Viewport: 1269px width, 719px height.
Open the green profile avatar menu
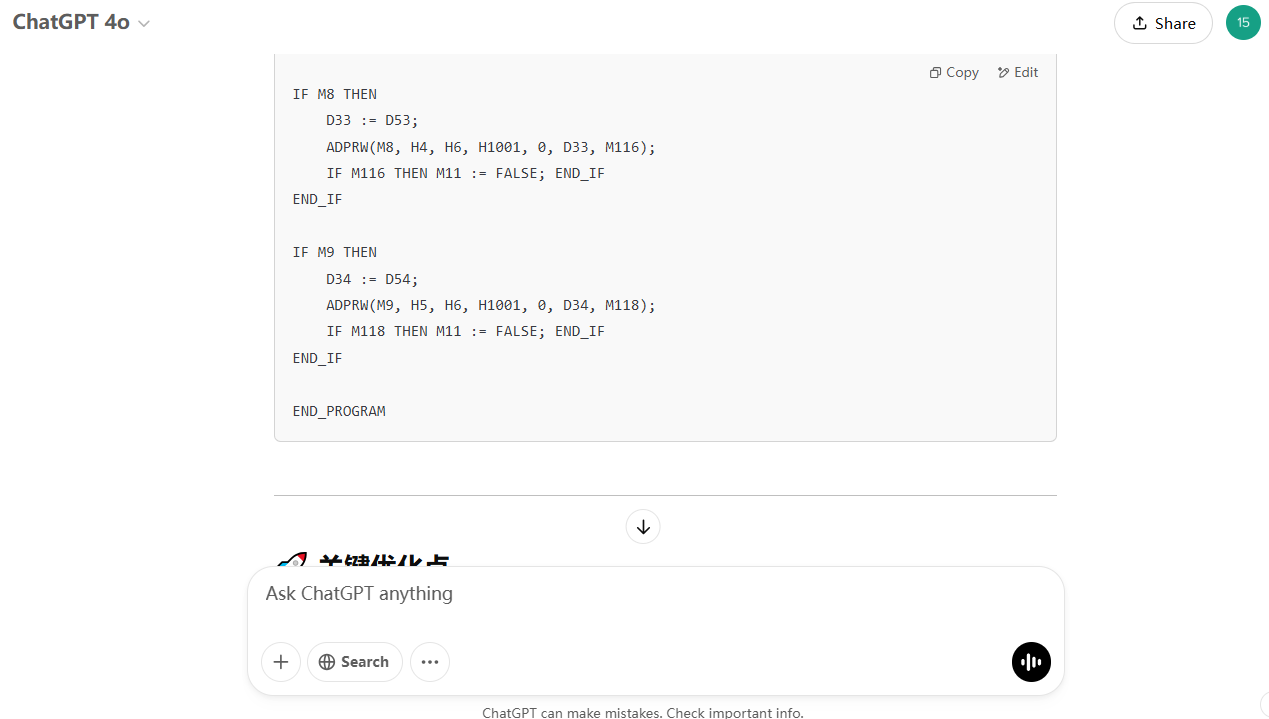pyautogui.click(x=1243, y=23)
